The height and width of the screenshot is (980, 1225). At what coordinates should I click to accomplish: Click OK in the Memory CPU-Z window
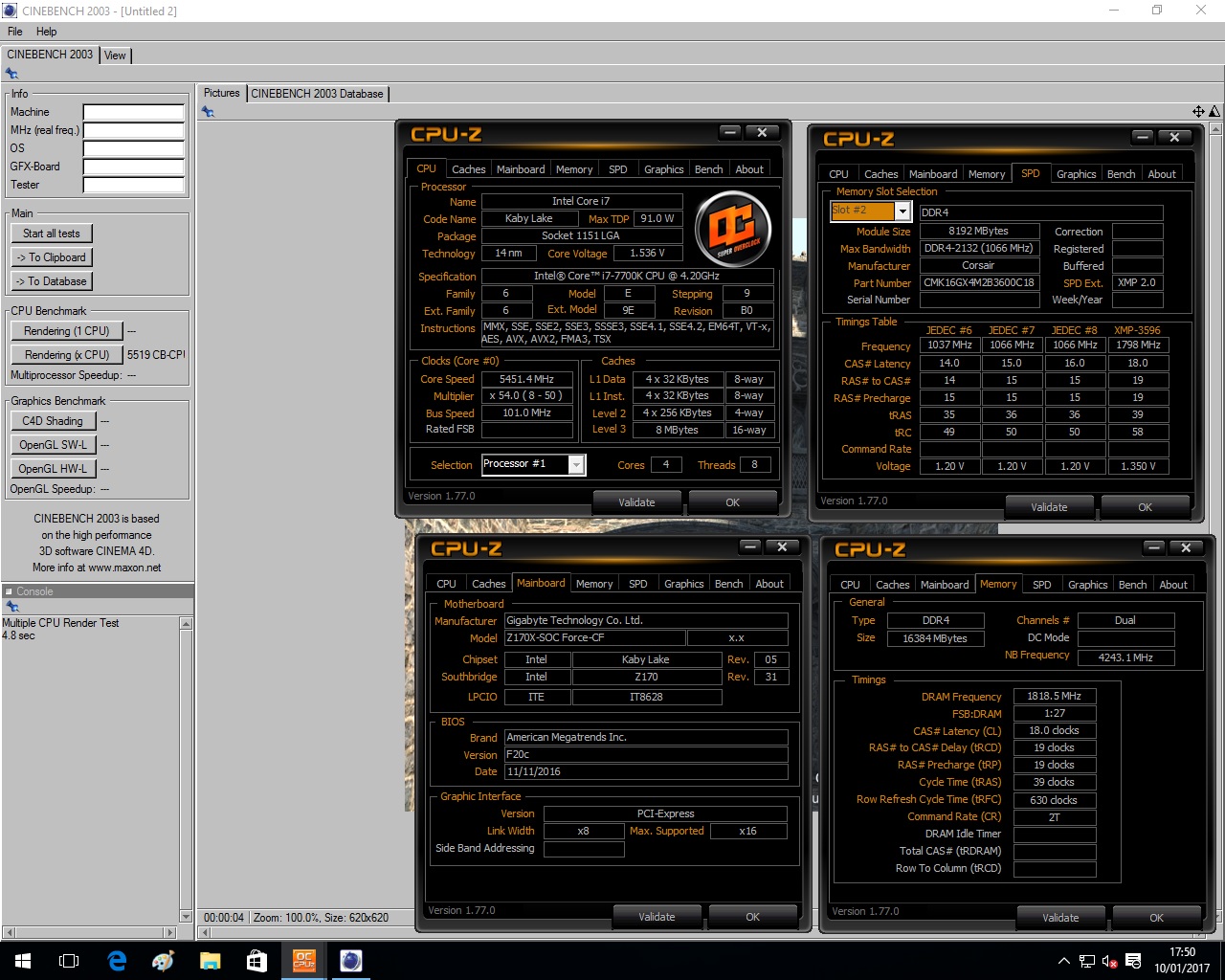(x=1156, y=918)
